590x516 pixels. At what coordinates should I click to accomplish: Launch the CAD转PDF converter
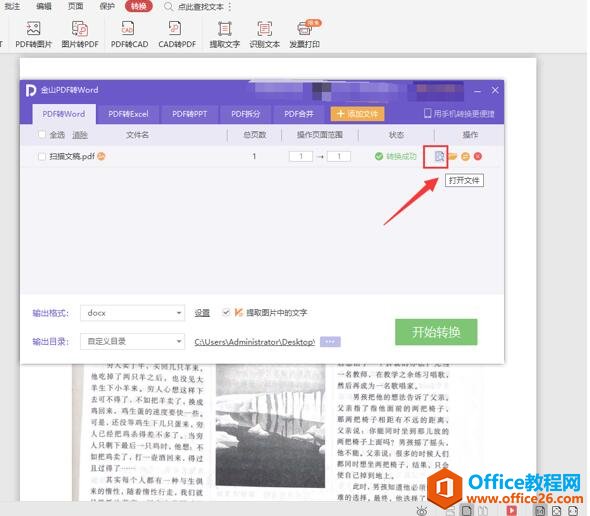(177, 35)
